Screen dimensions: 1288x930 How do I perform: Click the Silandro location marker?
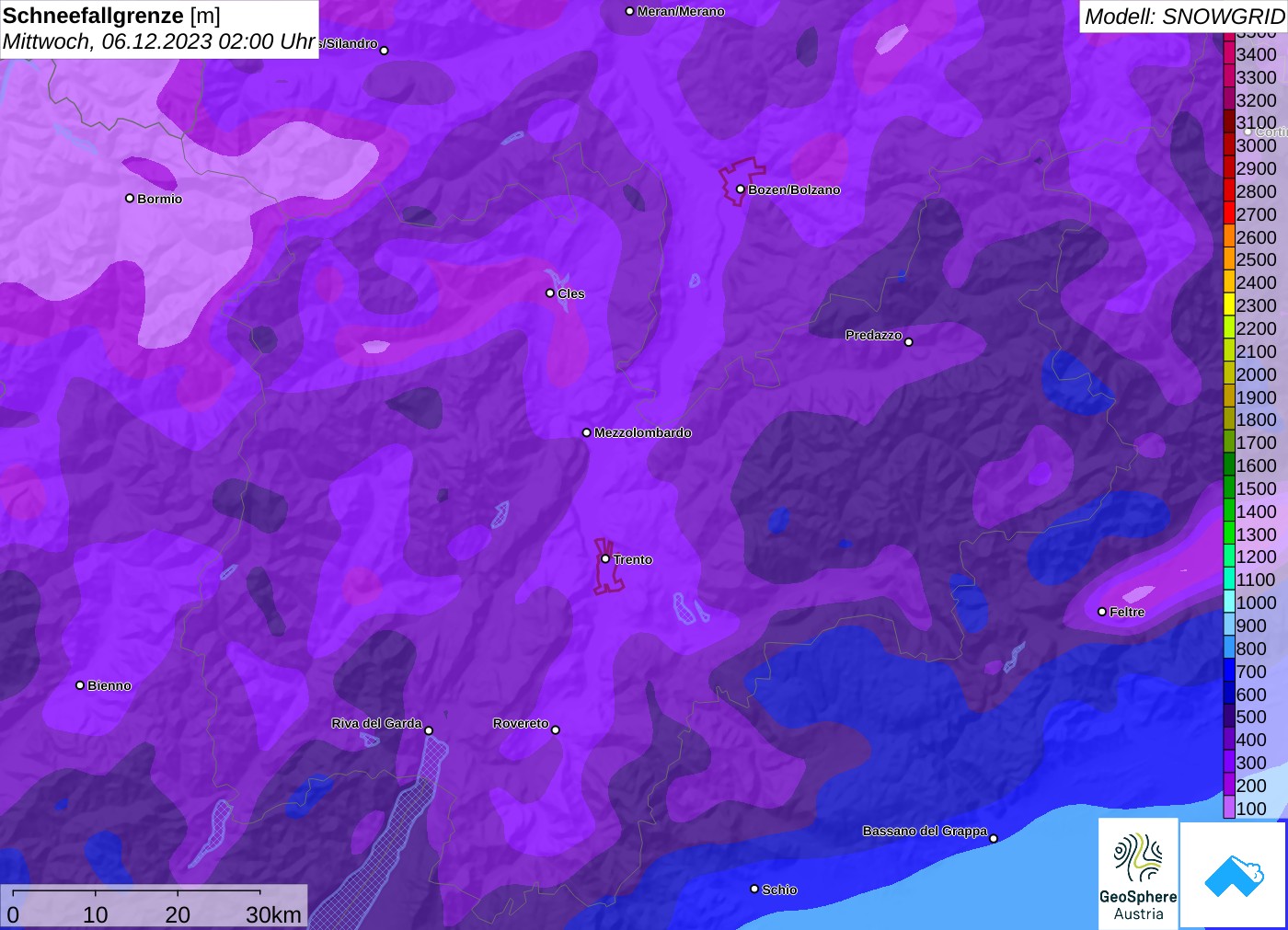pos(385,51)
